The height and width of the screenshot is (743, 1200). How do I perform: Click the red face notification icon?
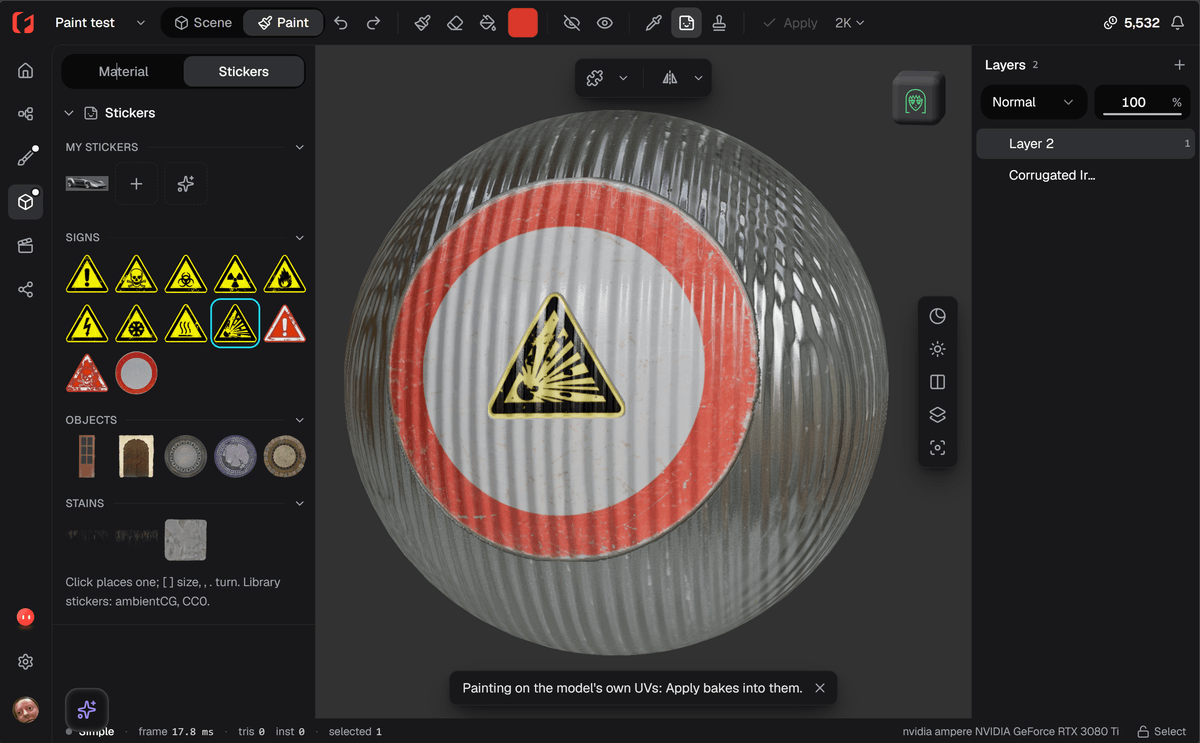click(x=26, y=618)
